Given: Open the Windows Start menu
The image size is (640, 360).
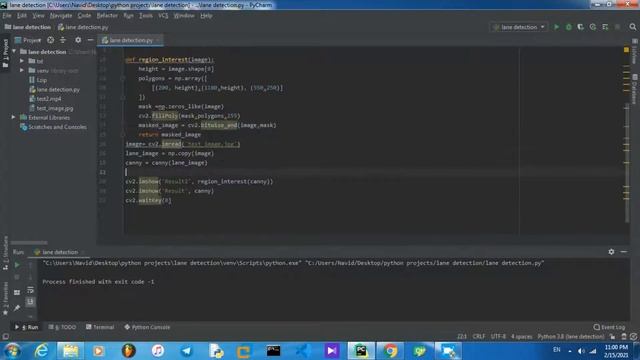Looking at the screenshot, I should click(12, 351).
